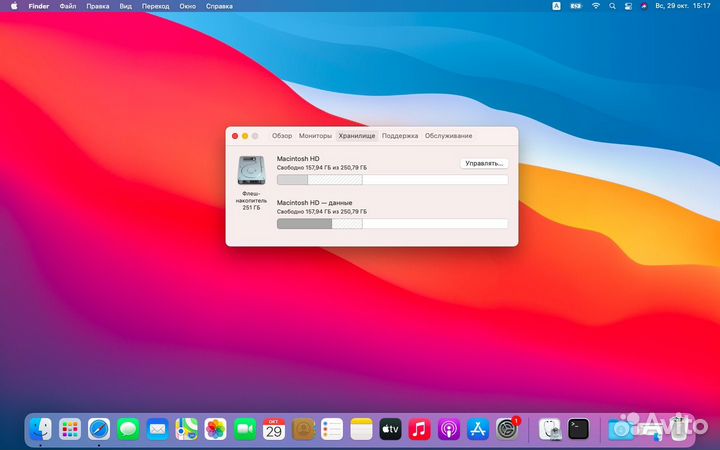Open the Окно menu

pos(187,6)
